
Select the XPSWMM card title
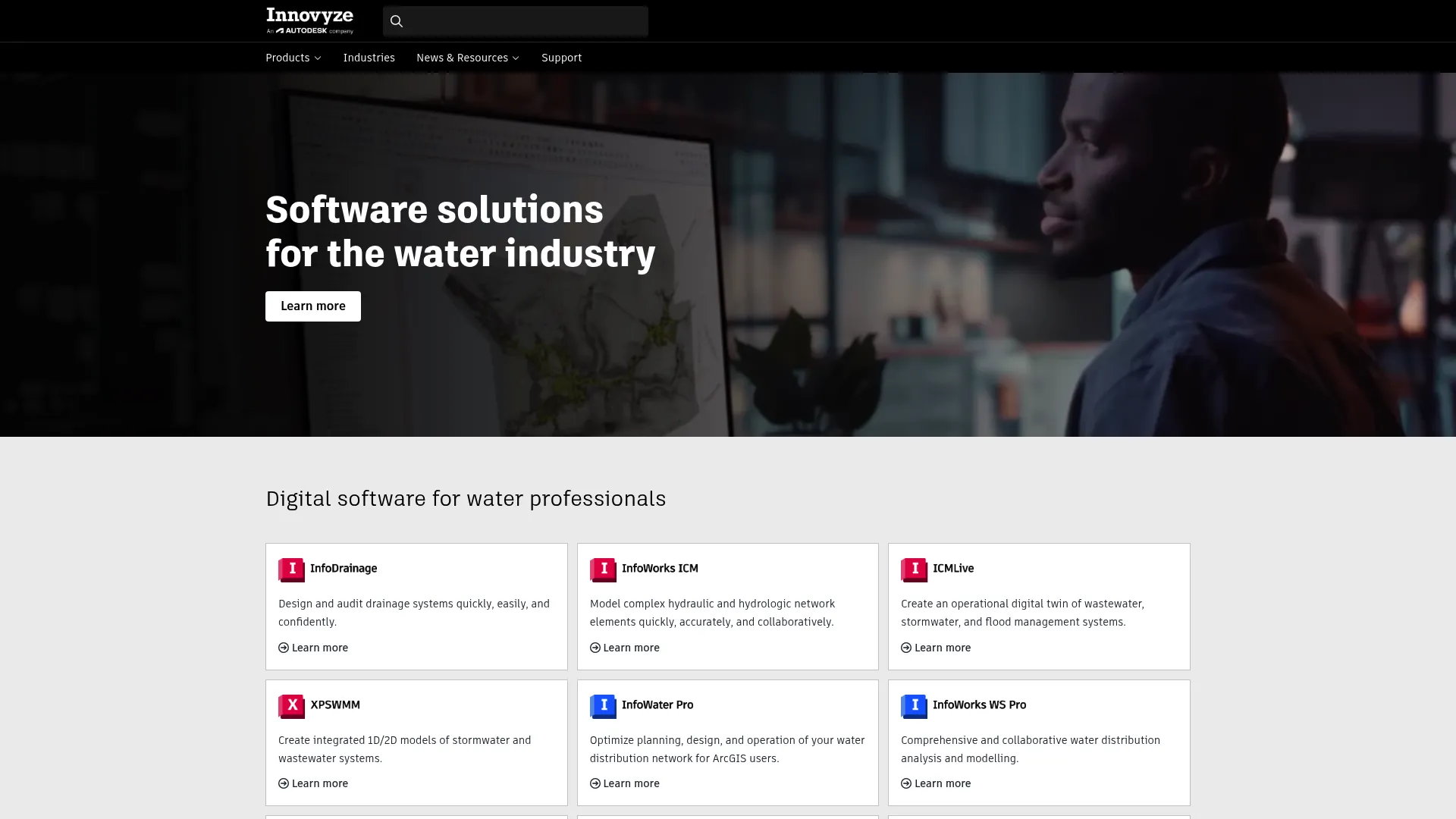[x=335, y=704]
